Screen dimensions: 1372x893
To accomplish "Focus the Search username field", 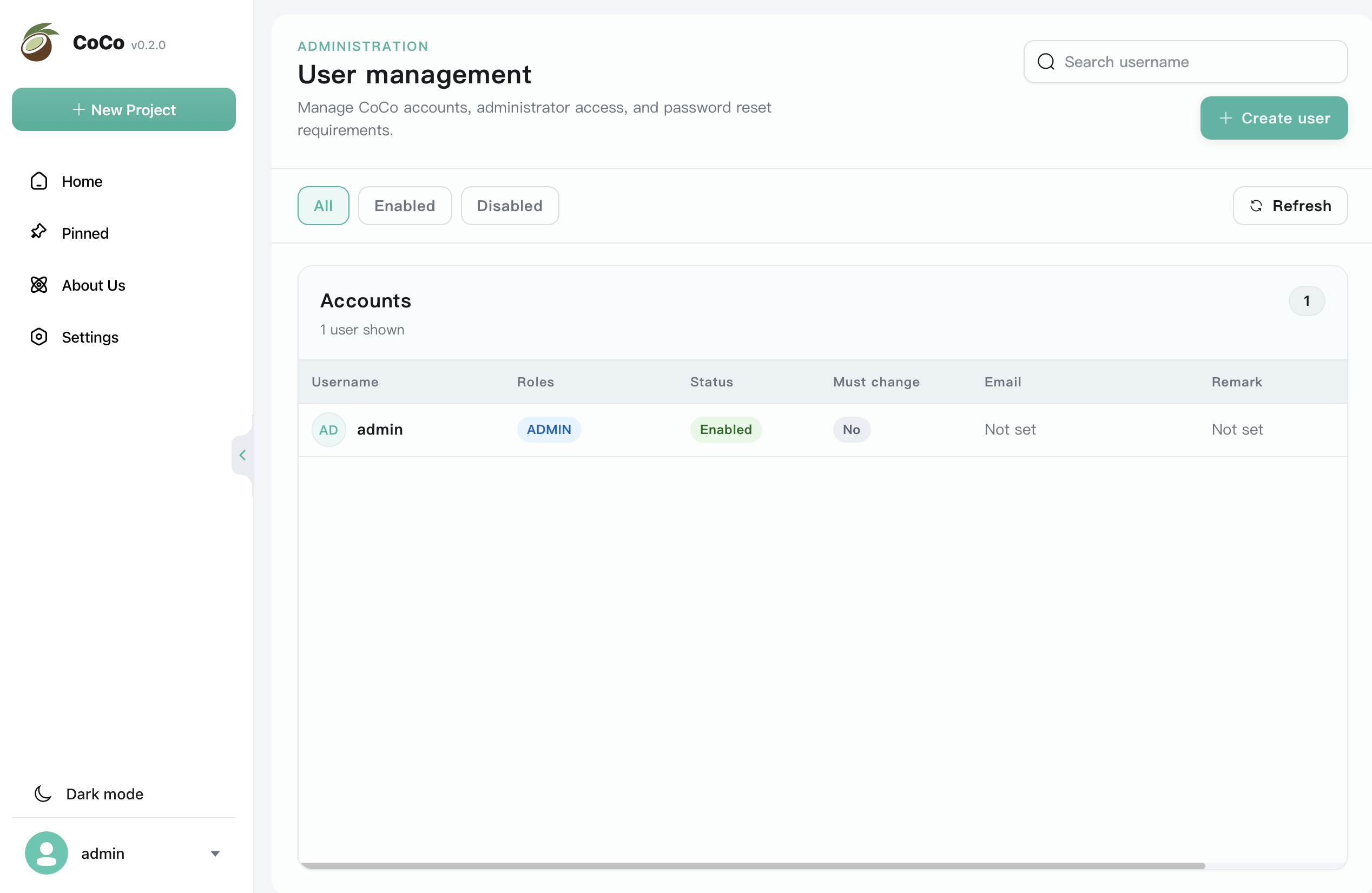I will 1185,62.
